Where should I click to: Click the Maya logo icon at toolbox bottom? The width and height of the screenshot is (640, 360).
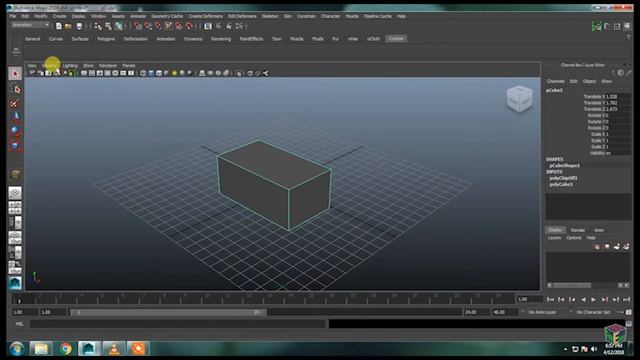15,282
